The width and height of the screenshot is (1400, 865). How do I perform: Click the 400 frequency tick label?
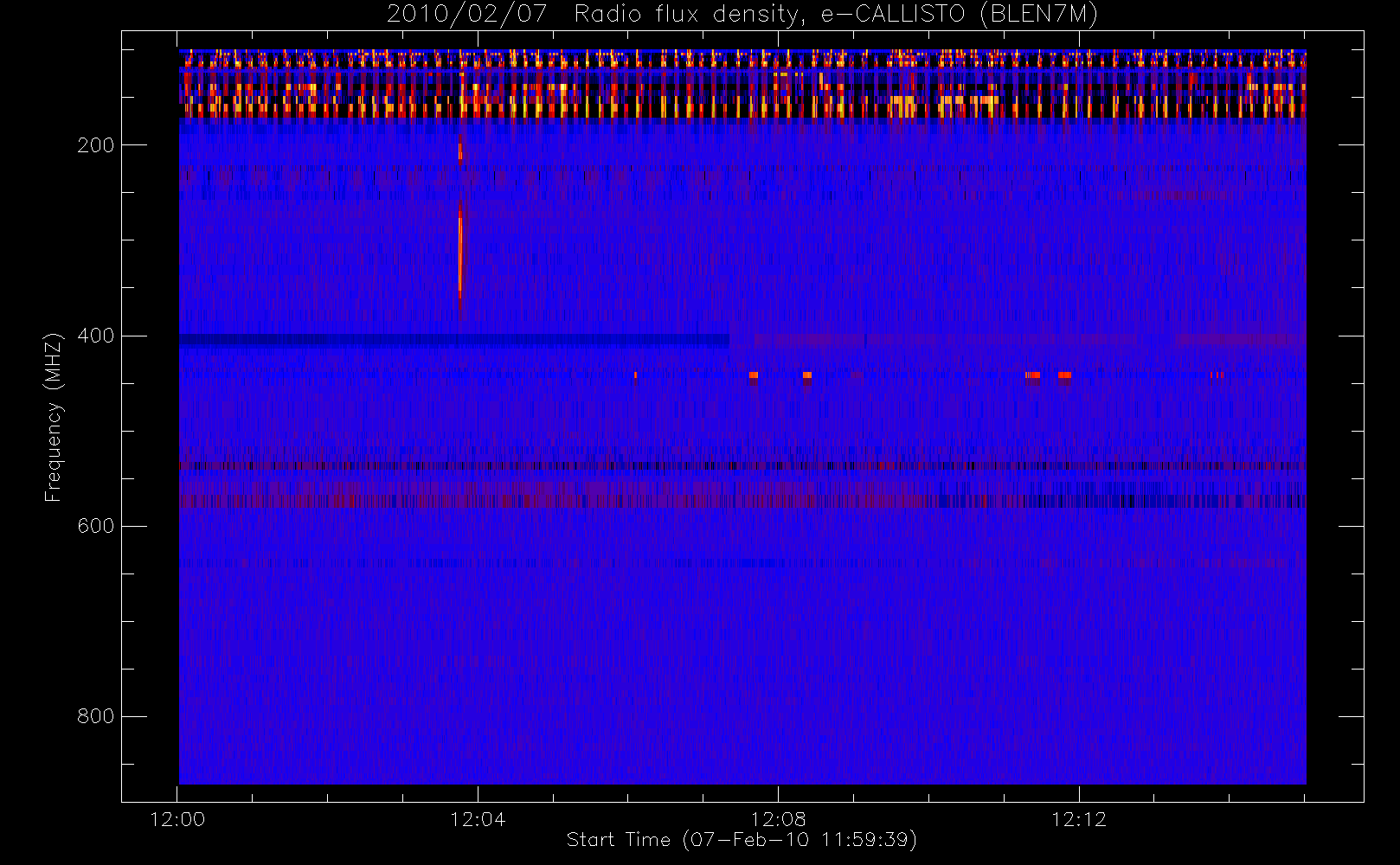point(96,336)
